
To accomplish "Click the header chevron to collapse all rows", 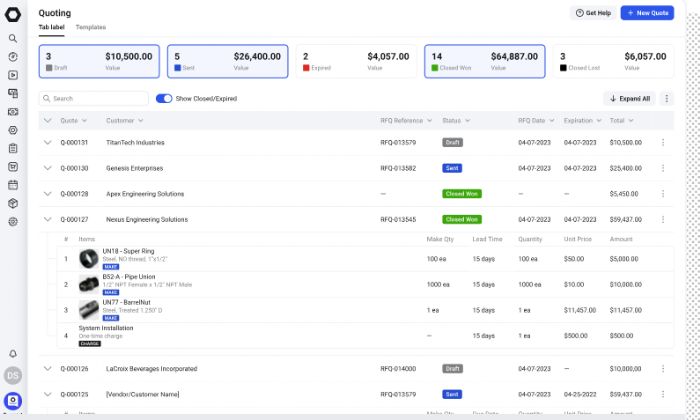I will click(48, 121).
